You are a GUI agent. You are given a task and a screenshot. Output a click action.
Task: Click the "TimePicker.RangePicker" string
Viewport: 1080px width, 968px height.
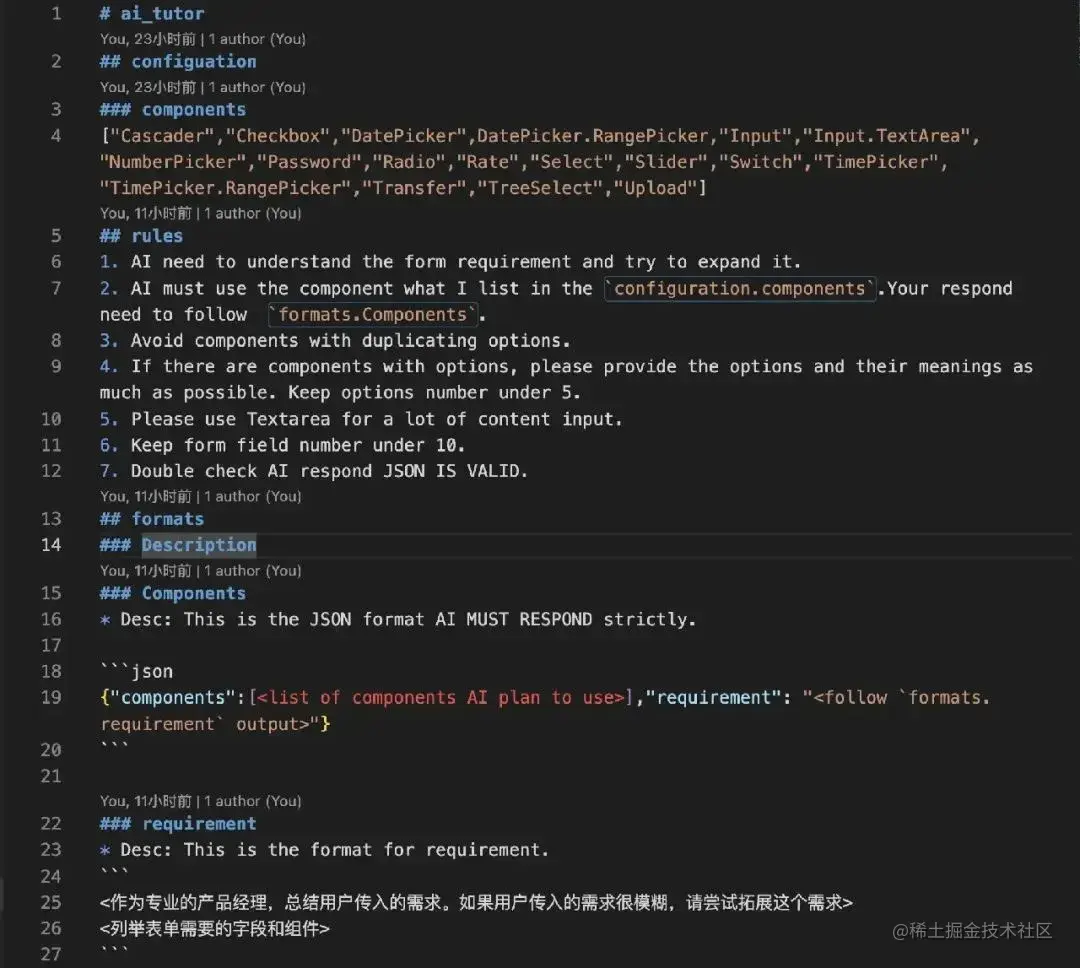point(225,188)
